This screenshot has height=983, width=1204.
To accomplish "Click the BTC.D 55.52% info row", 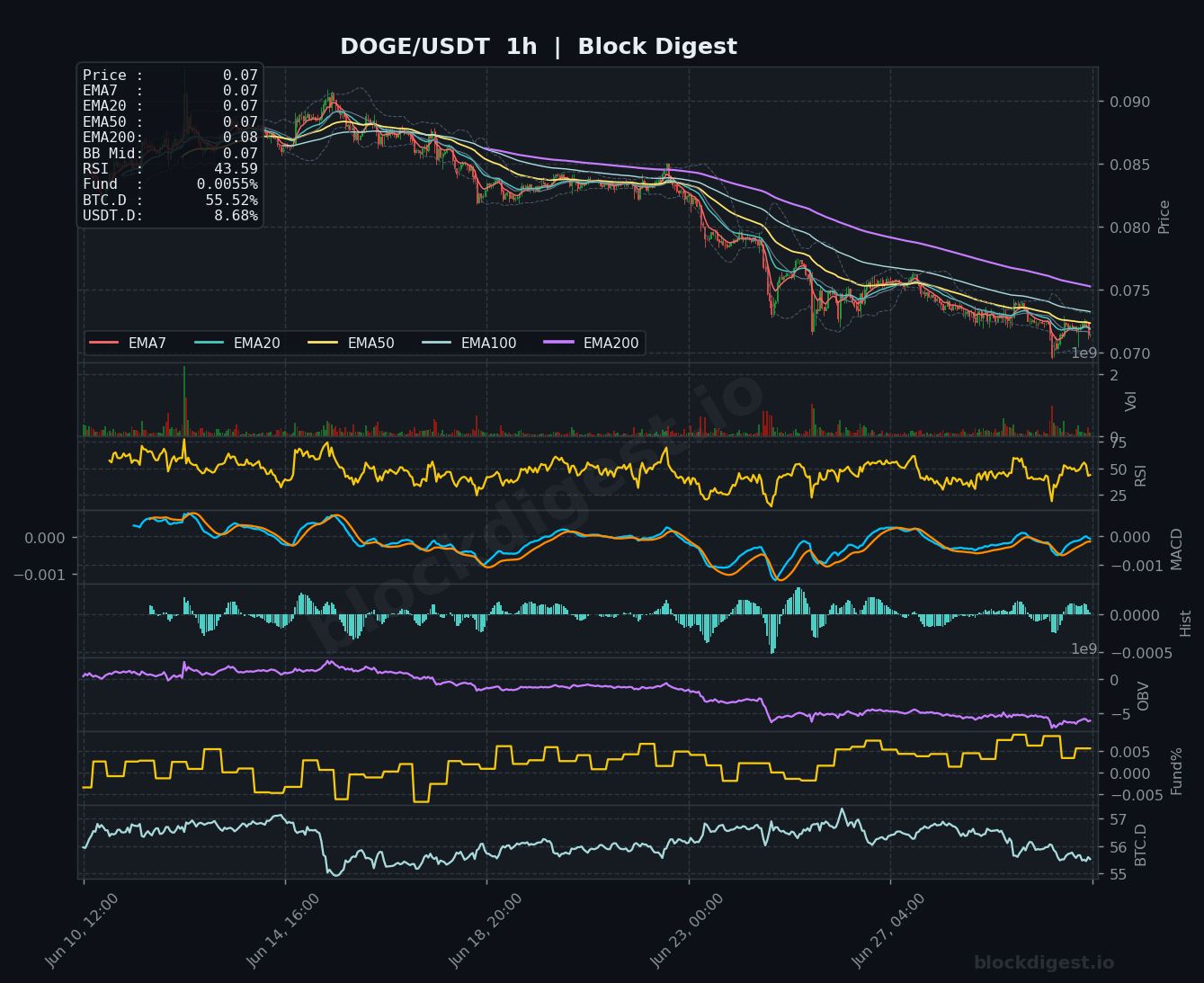I will [x=170, y=201].
